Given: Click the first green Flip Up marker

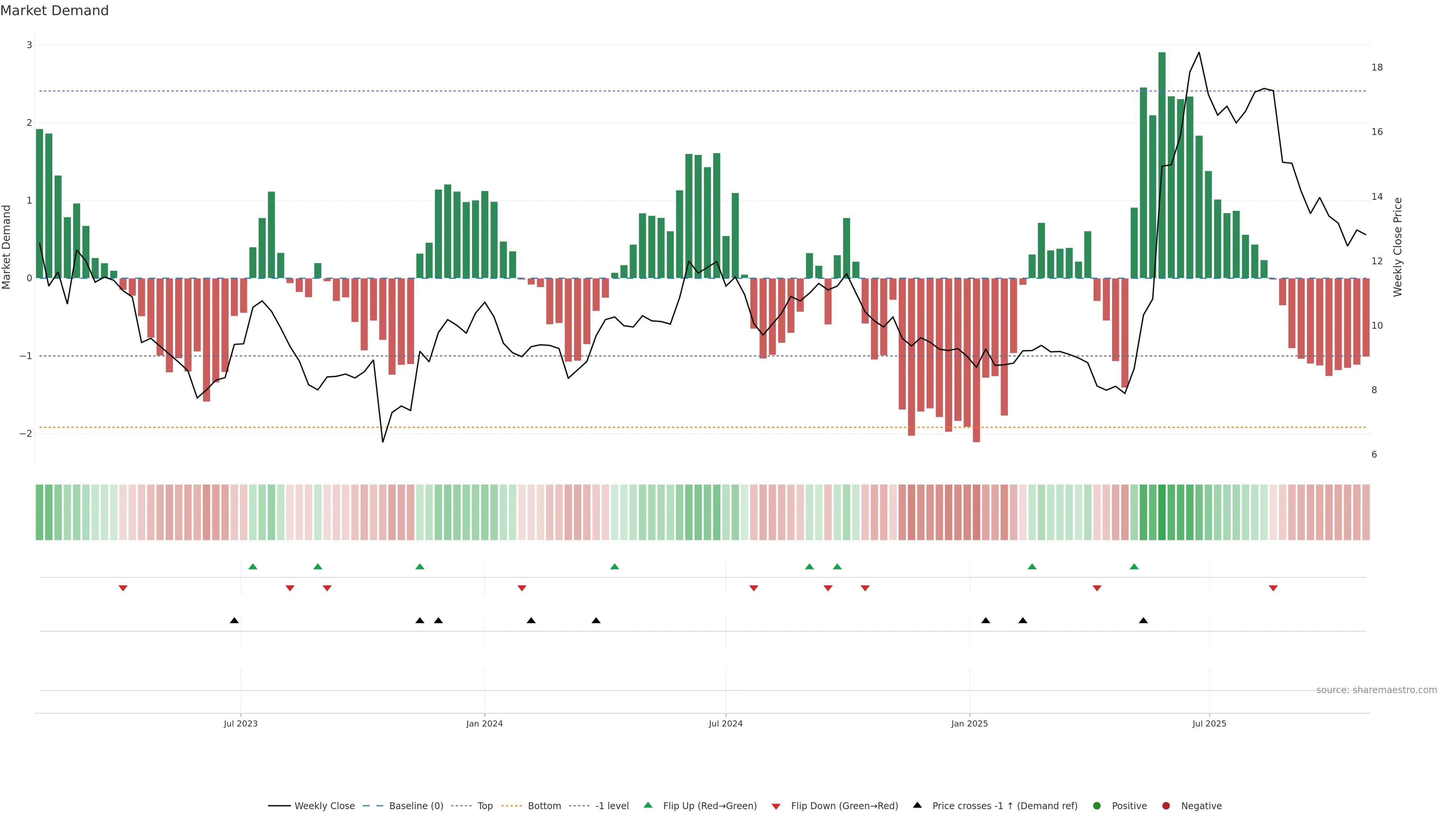Looking at the screenshot, I should pyautogui.click(x=253, y=566).
